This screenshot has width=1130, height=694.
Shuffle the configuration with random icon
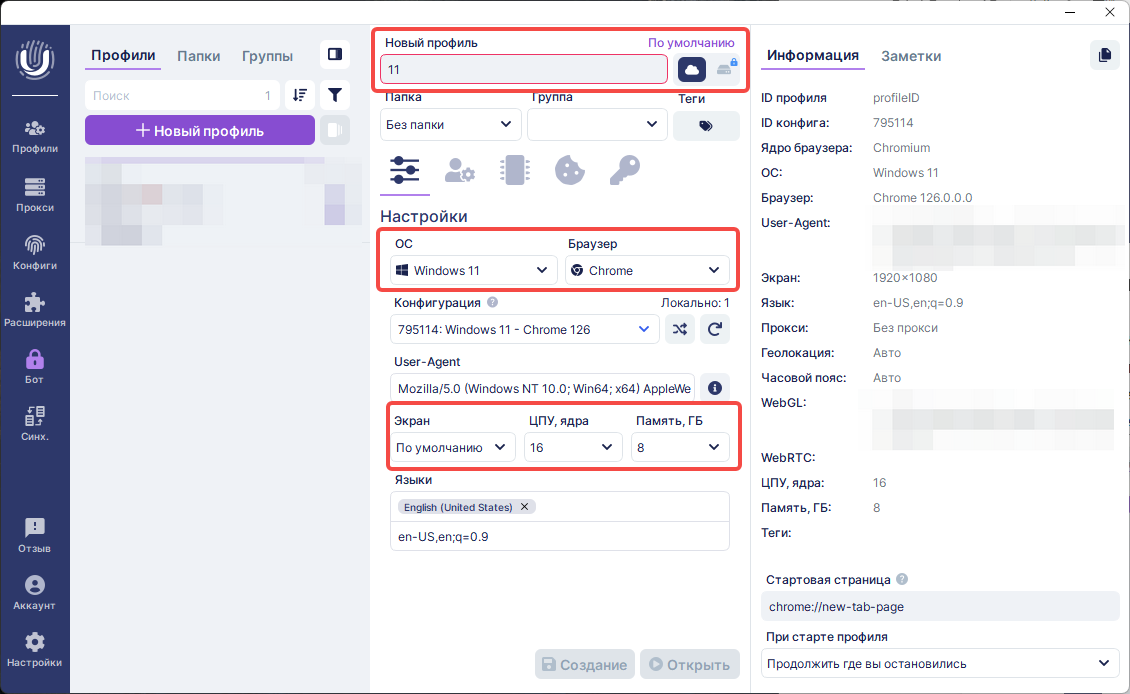[680, 329]
